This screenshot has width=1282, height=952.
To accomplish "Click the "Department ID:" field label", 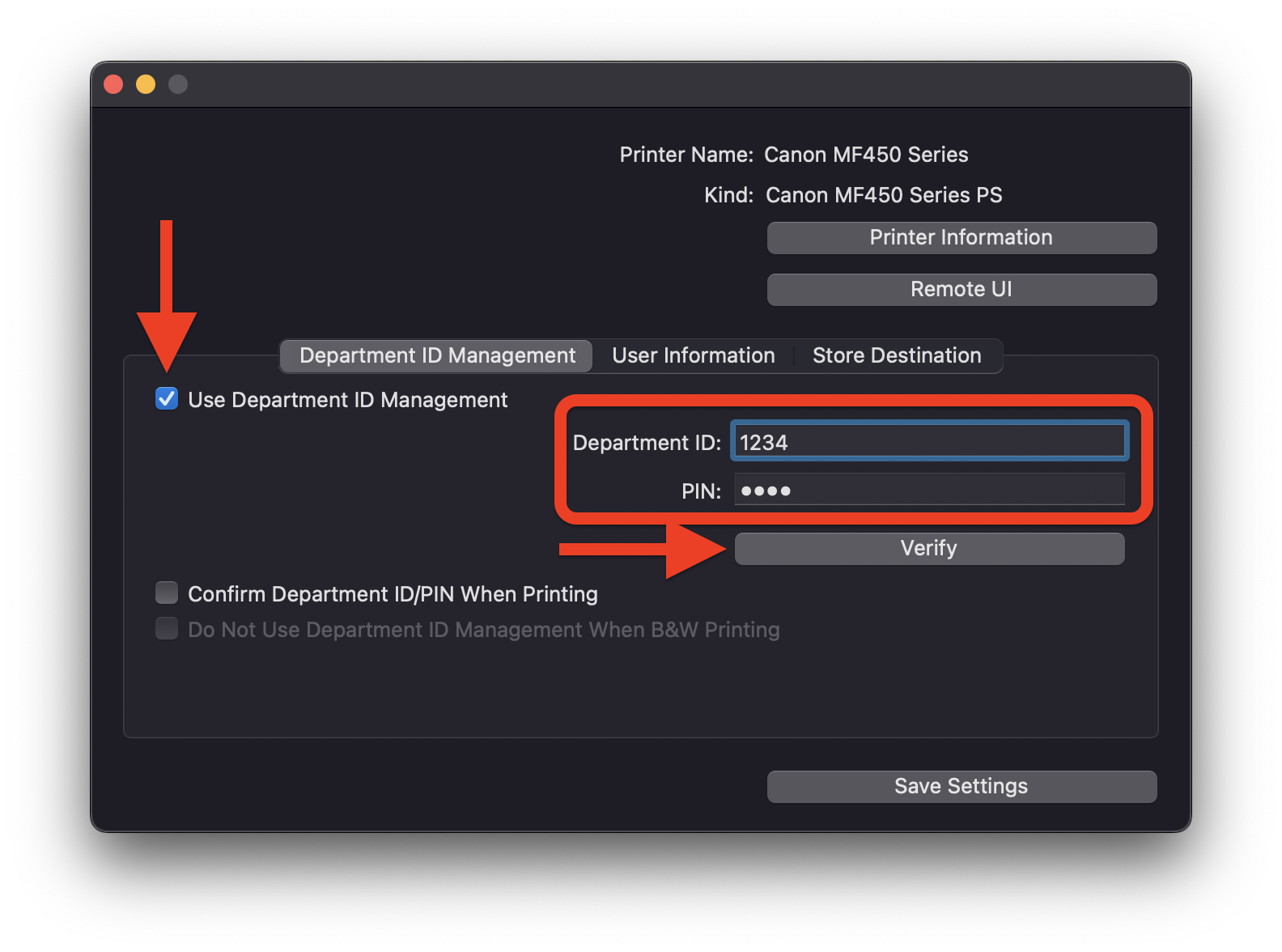I will pyautogui.click(x=646, y=443).
